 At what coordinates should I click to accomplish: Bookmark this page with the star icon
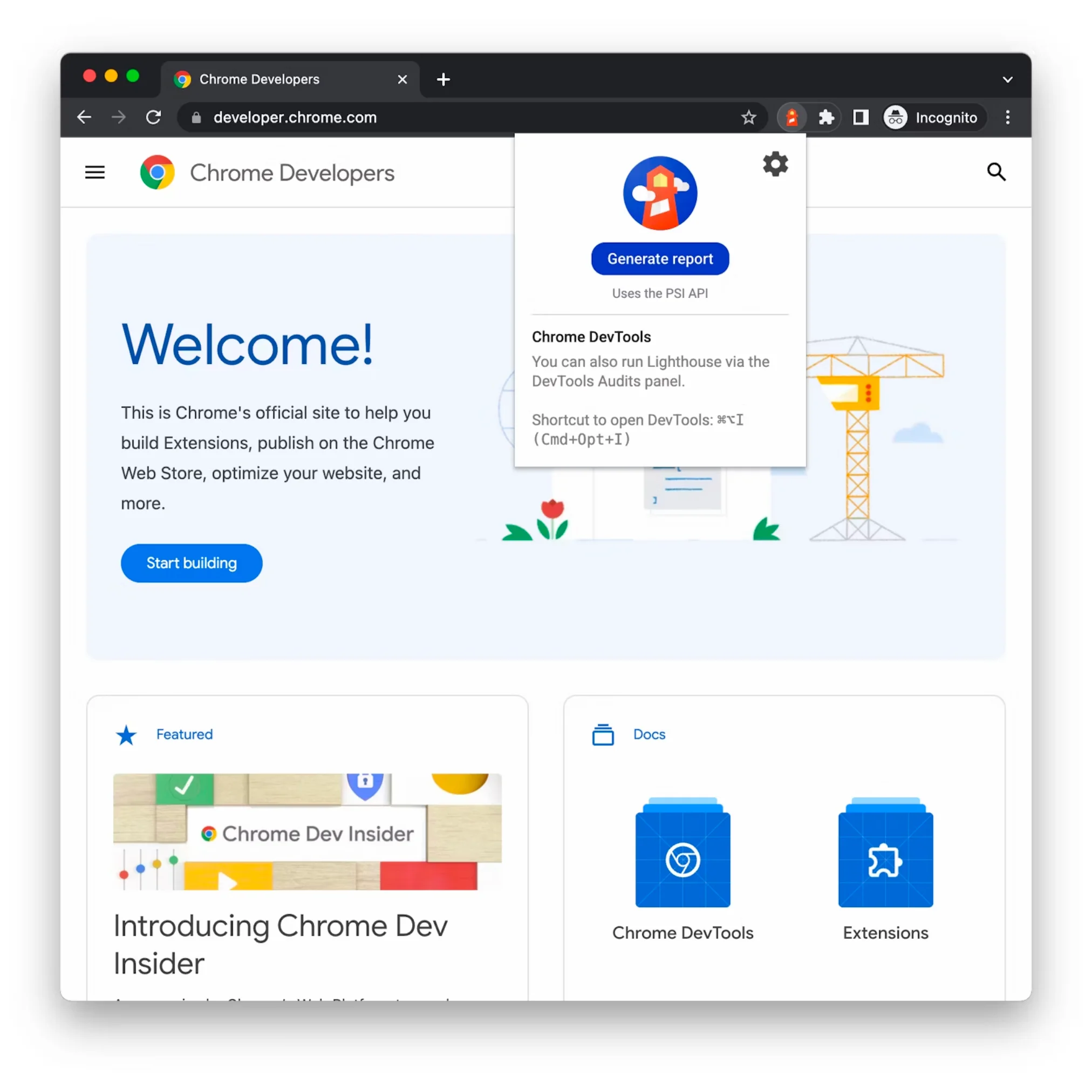(748, 118)
